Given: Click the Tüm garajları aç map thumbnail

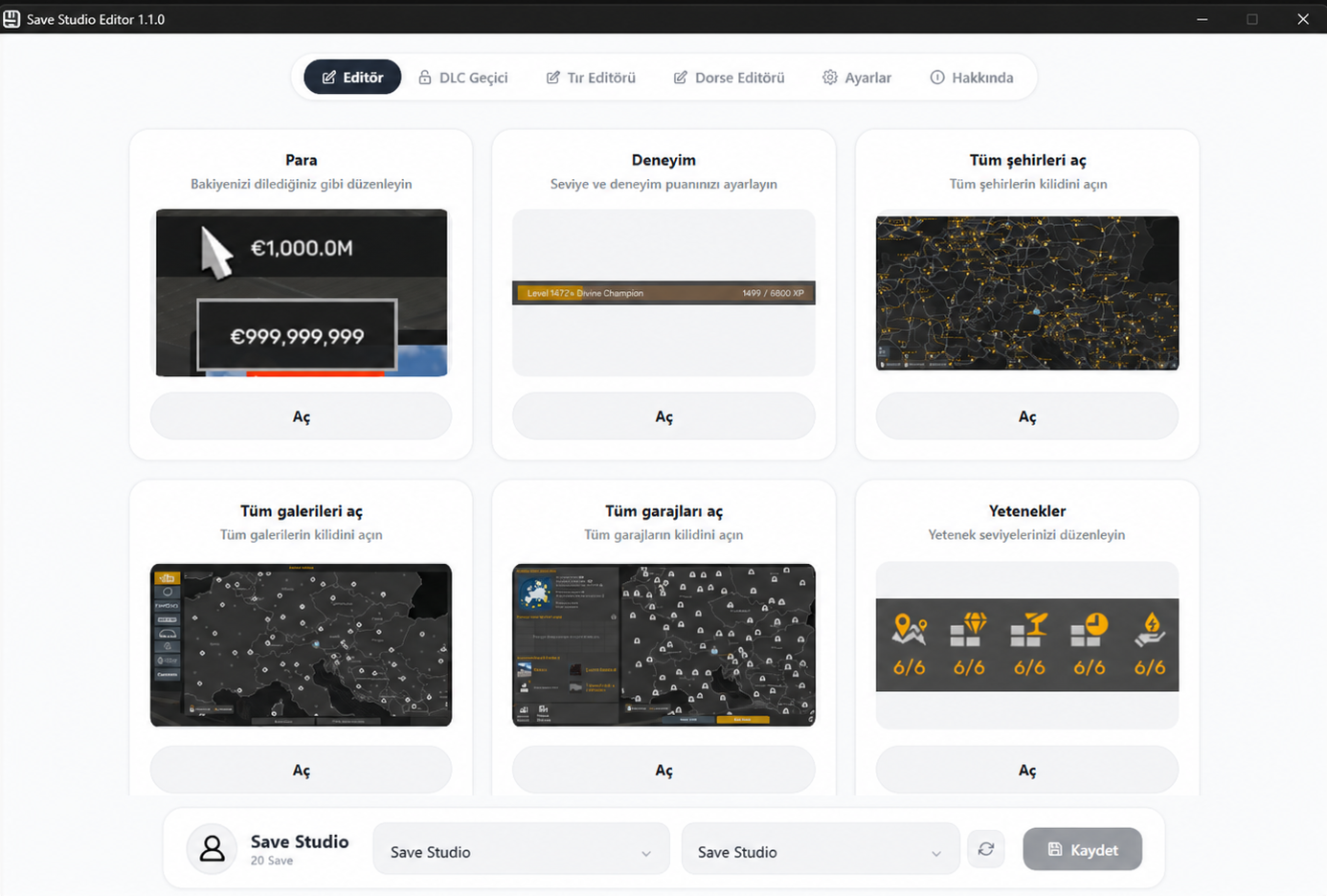Looking at the screenshot, I should 663,644.
